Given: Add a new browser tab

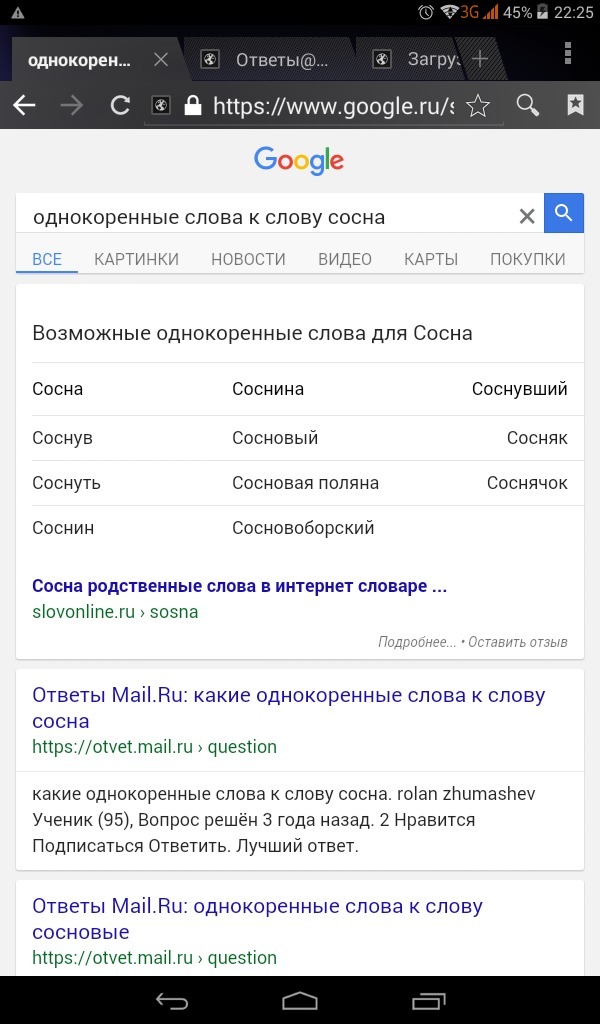Looking at the screenshot, I should (480, 59).
